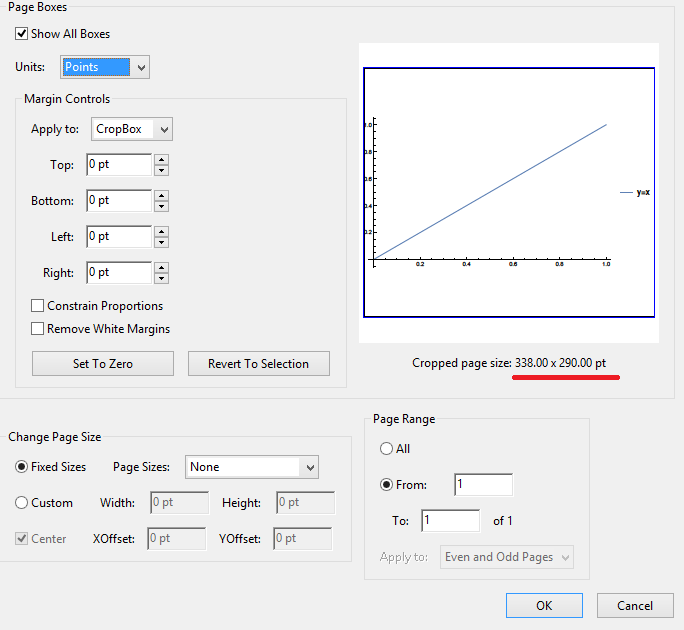Decrease the Bottom margin with down arrow

[x=161, y=206]
